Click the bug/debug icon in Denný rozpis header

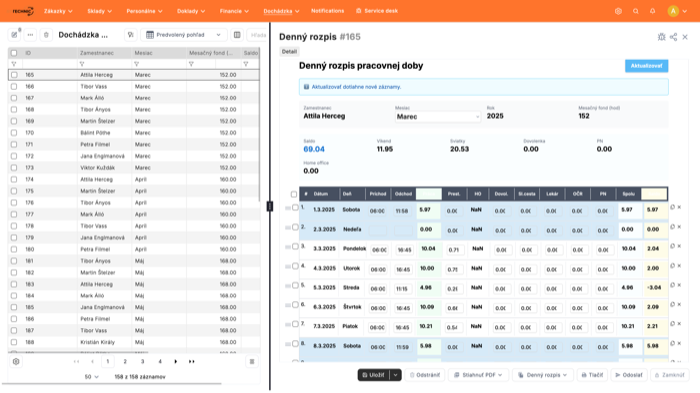point(661,37)
